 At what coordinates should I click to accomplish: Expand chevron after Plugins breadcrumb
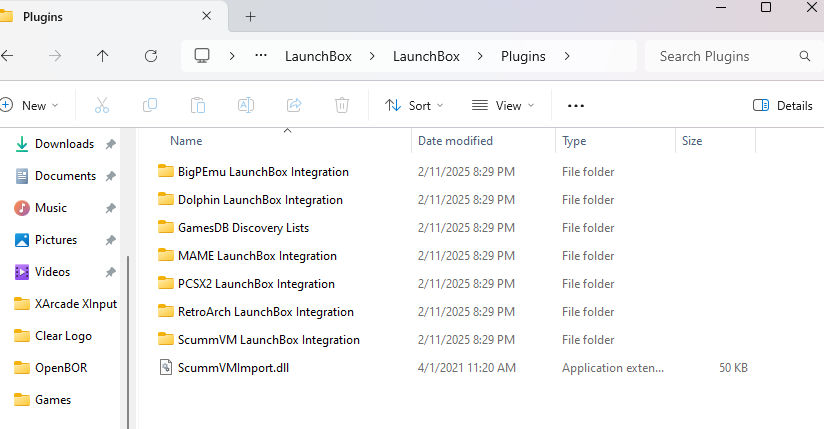566,56
